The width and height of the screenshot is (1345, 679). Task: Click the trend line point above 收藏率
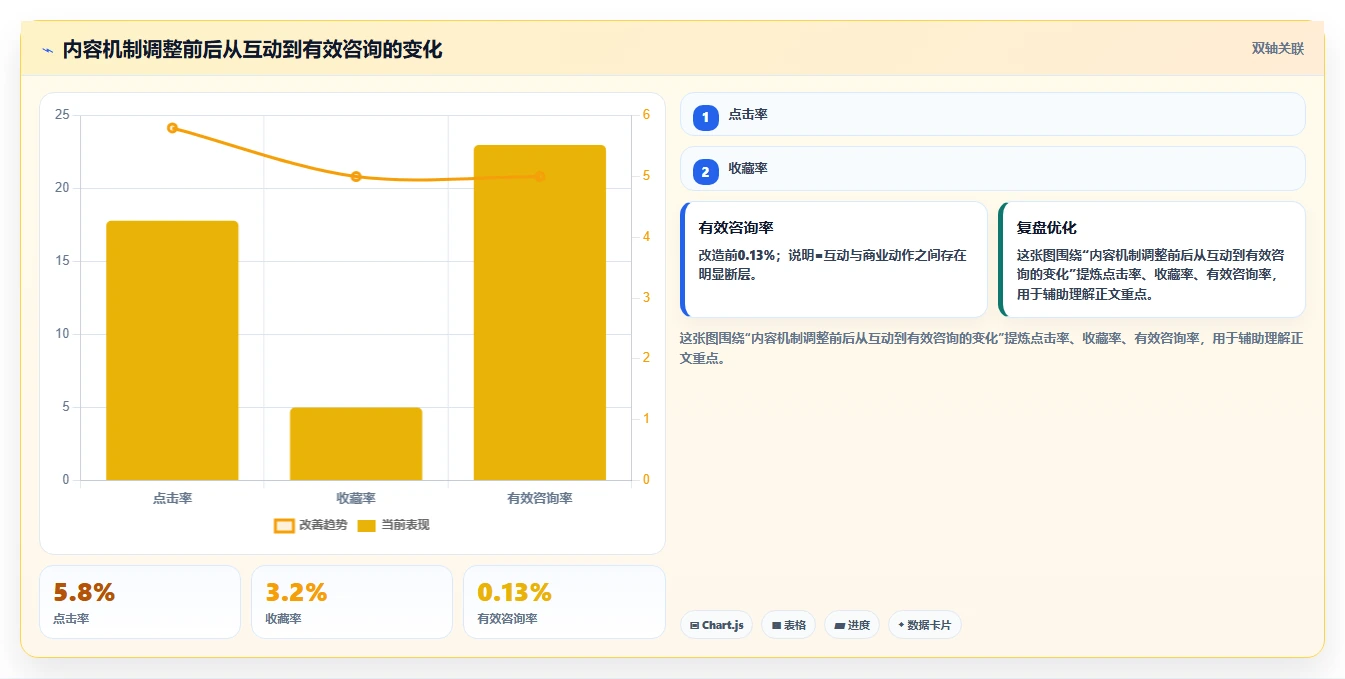click(x=356, y=176)
